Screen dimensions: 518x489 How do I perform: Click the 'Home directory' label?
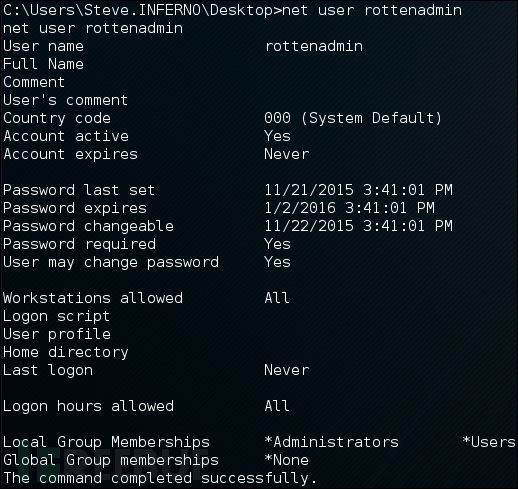pos(66,353)
